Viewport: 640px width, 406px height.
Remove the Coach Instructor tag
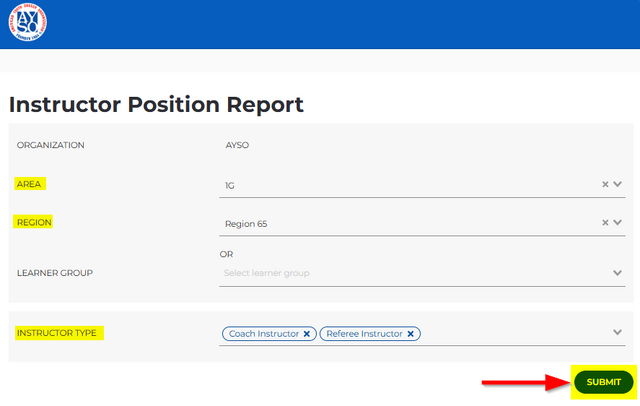tap(307, 334)
